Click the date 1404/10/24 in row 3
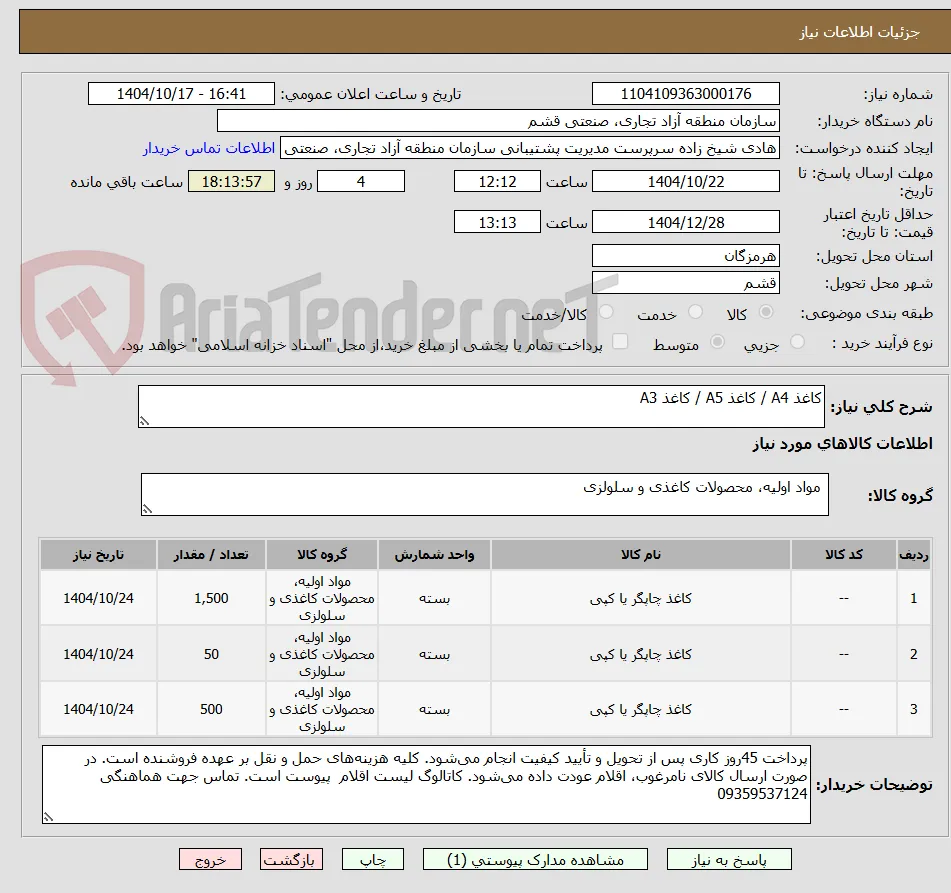This screenshot has height=893, width=951. (98, 709)
